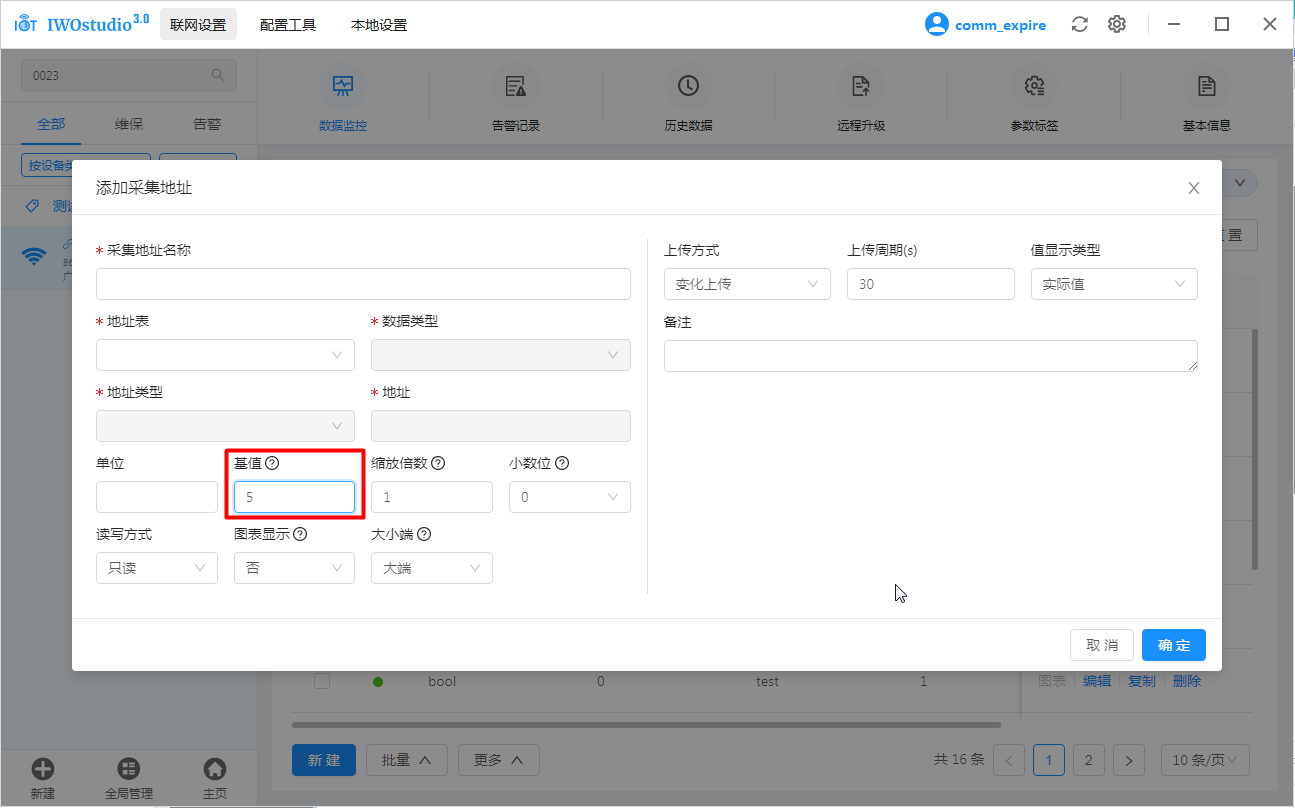Open the 上传方式 dropdown showing 变化上传
This screenshot has width=1295, height=808.
747,284
